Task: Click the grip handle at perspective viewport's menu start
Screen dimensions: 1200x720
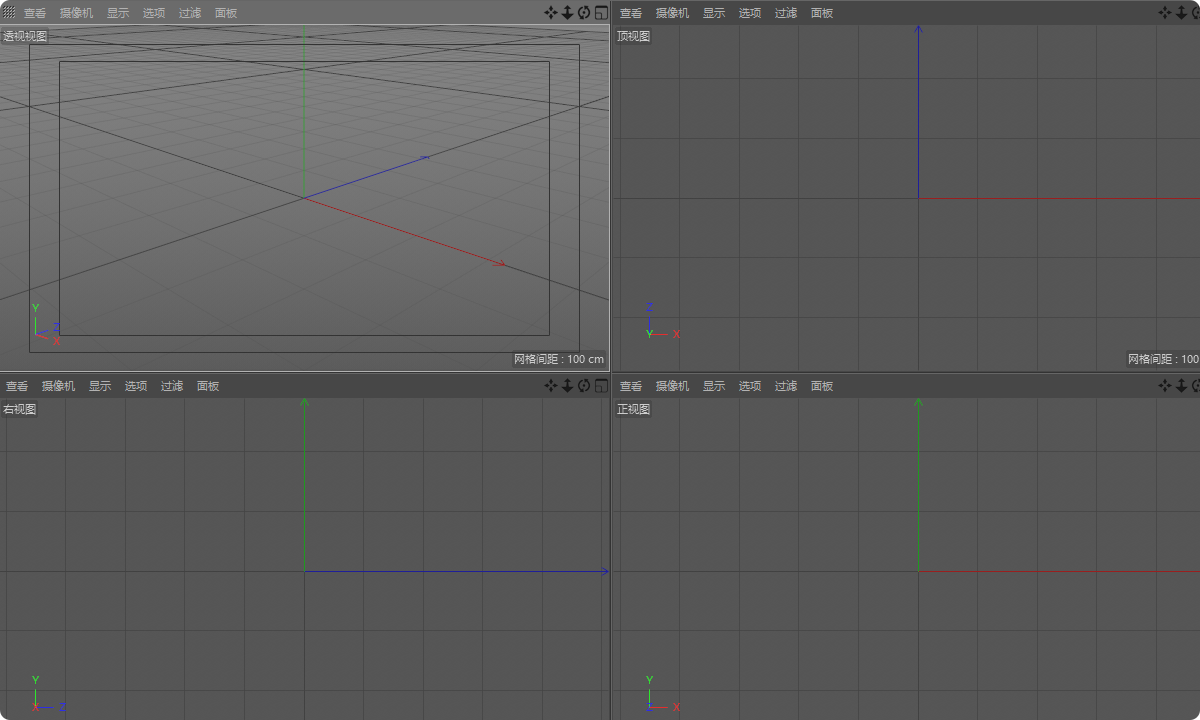Action: 9,13
